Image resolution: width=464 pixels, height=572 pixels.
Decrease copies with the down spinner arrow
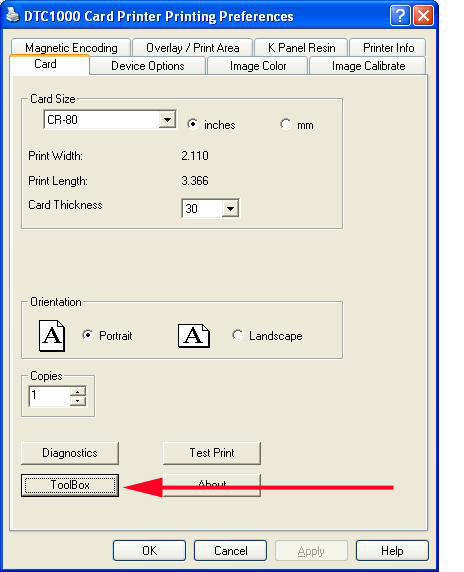point(78,401)
